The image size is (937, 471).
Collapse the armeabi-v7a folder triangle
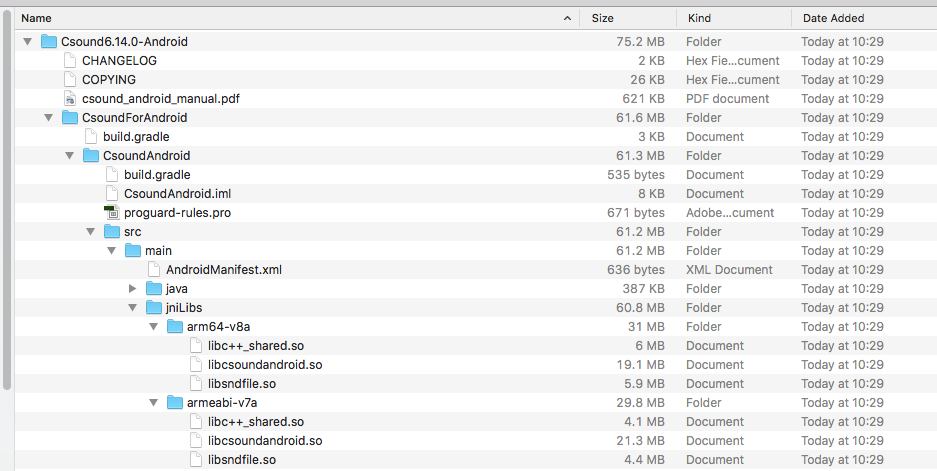point(153,403)
